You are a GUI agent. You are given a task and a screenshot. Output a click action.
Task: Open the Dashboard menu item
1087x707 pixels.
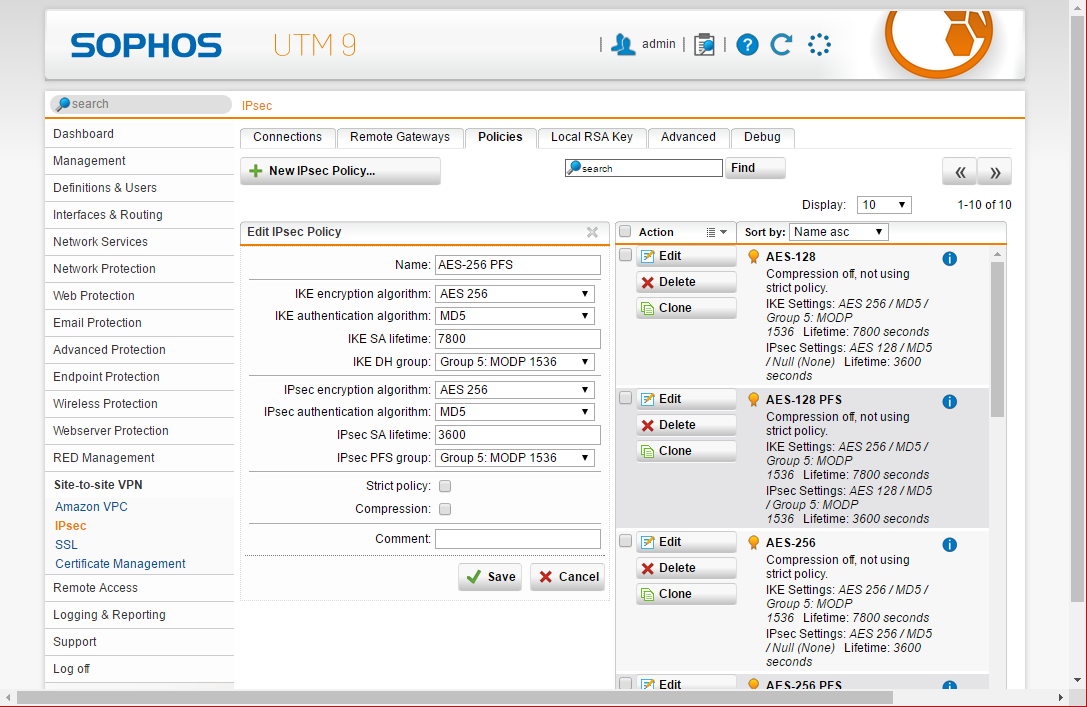(139, 134)
